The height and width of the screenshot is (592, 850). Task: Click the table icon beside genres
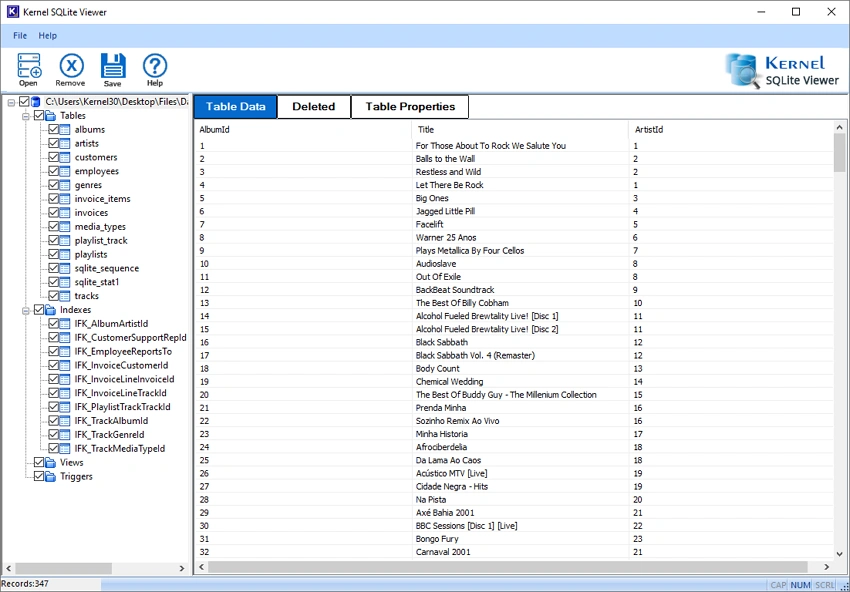65,185
